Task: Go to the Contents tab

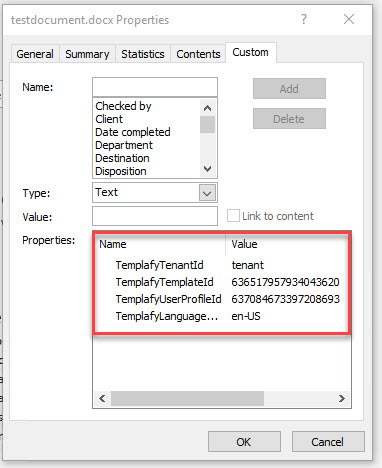Action: [x=198, y=54]
